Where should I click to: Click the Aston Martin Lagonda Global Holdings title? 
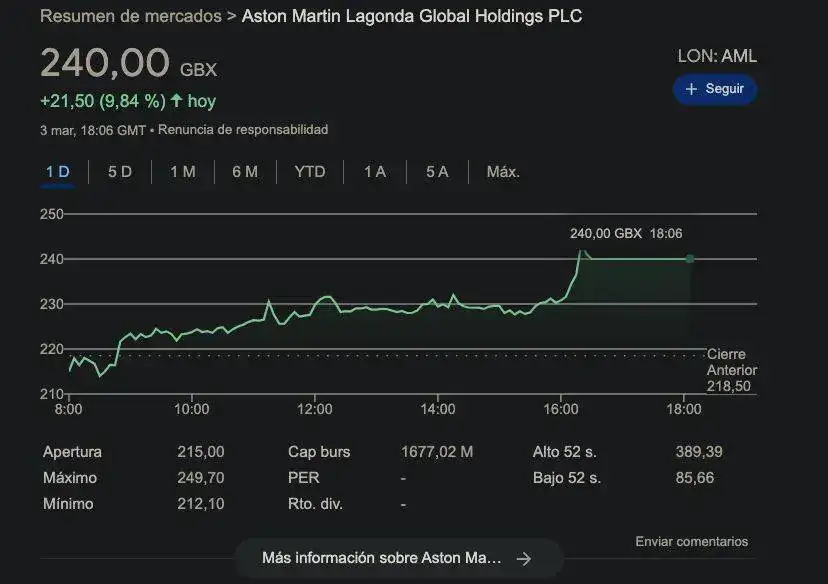pos(412,16)
